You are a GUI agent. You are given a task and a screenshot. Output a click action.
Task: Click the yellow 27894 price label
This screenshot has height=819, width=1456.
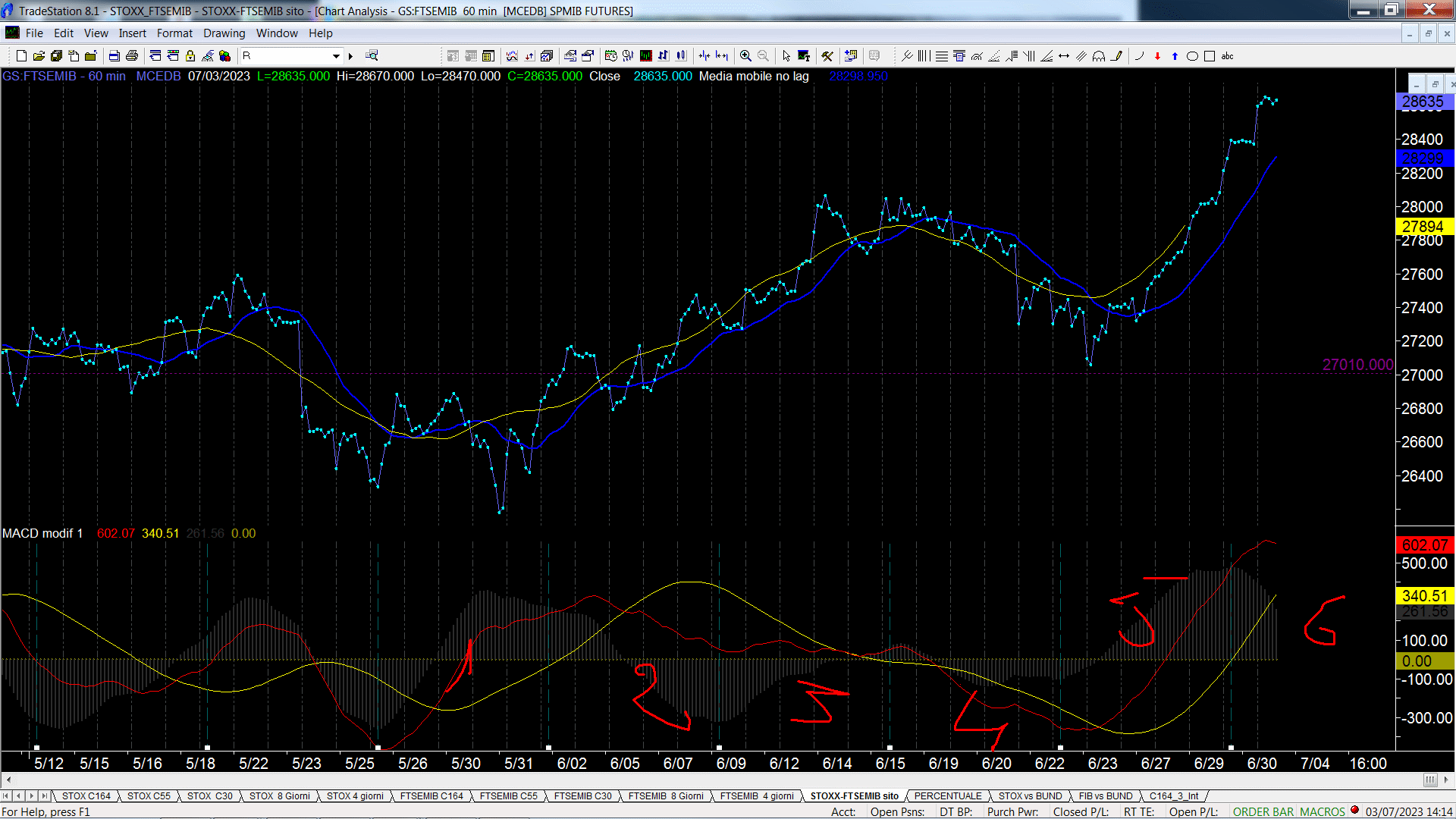pos(1424,227)
